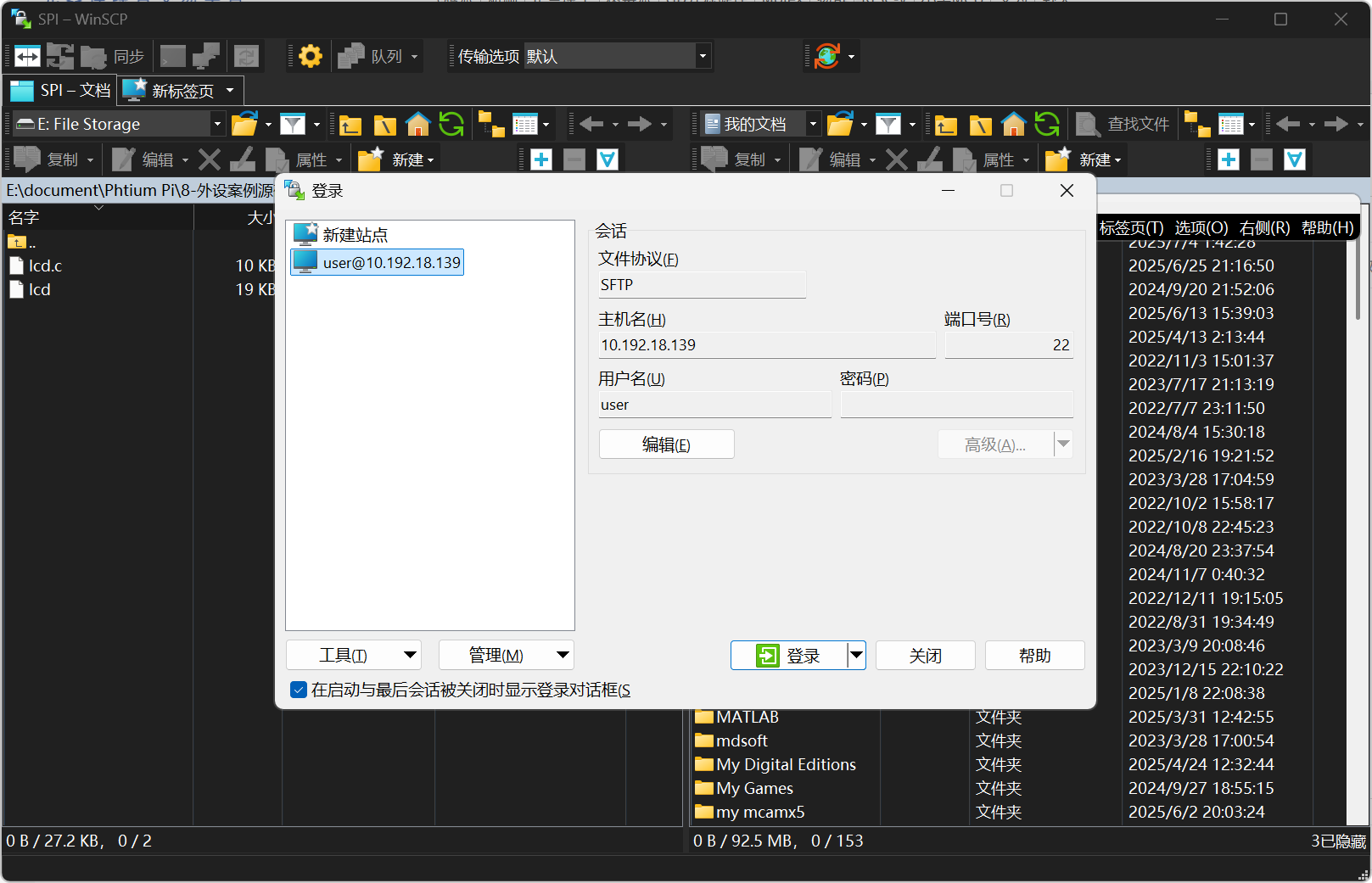Go to parent directory in left panel
Viewport: 1372px width, 883px height.
(x=350, y=125)
